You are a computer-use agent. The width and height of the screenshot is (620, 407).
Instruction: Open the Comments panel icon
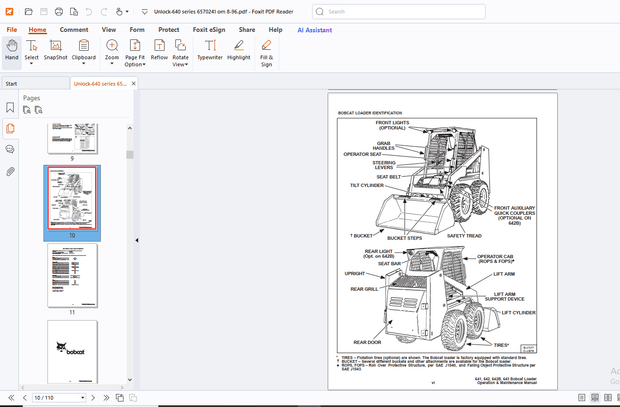tap(10, 149)
